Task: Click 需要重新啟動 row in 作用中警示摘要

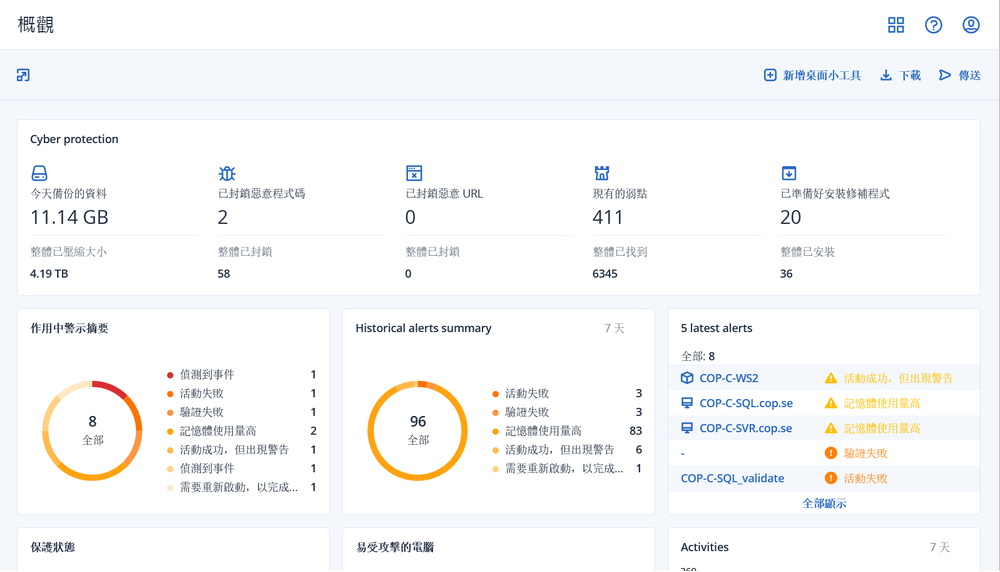Action: pyautogui.click(x=241, y=487)
